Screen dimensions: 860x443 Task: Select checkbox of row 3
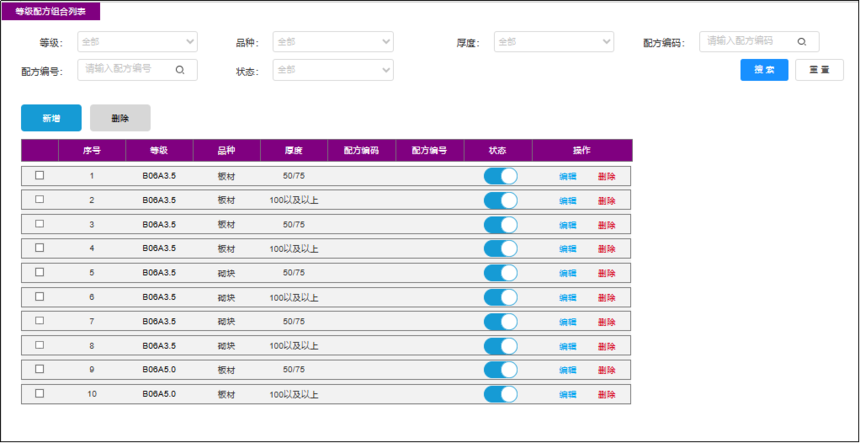click(39, 224)
